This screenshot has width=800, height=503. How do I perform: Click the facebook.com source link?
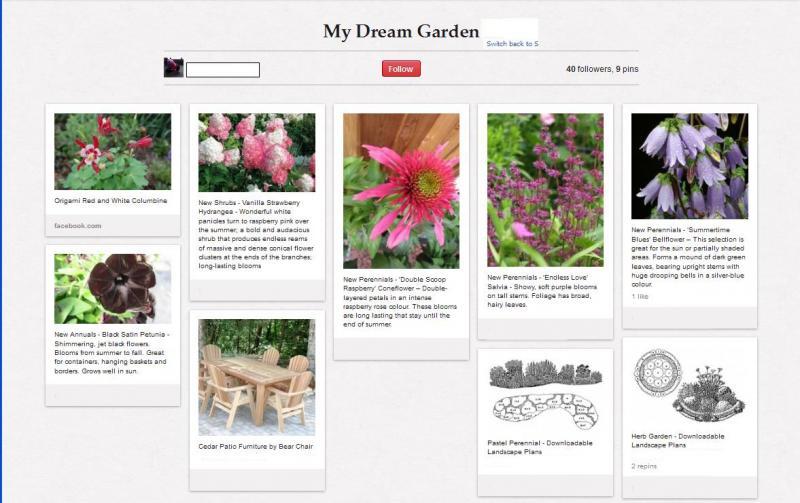[78, 226]
